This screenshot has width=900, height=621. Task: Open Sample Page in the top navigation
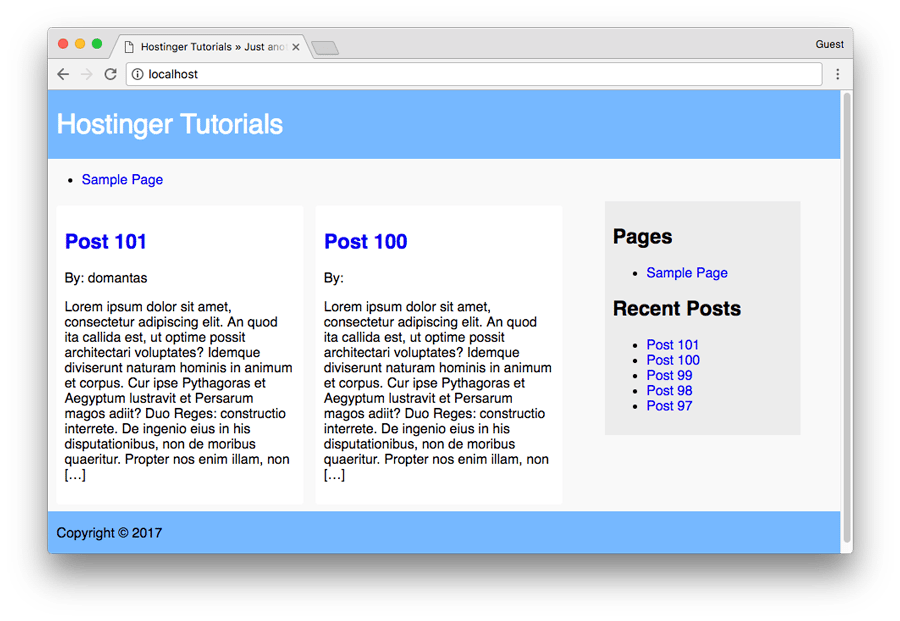[122, 180]
